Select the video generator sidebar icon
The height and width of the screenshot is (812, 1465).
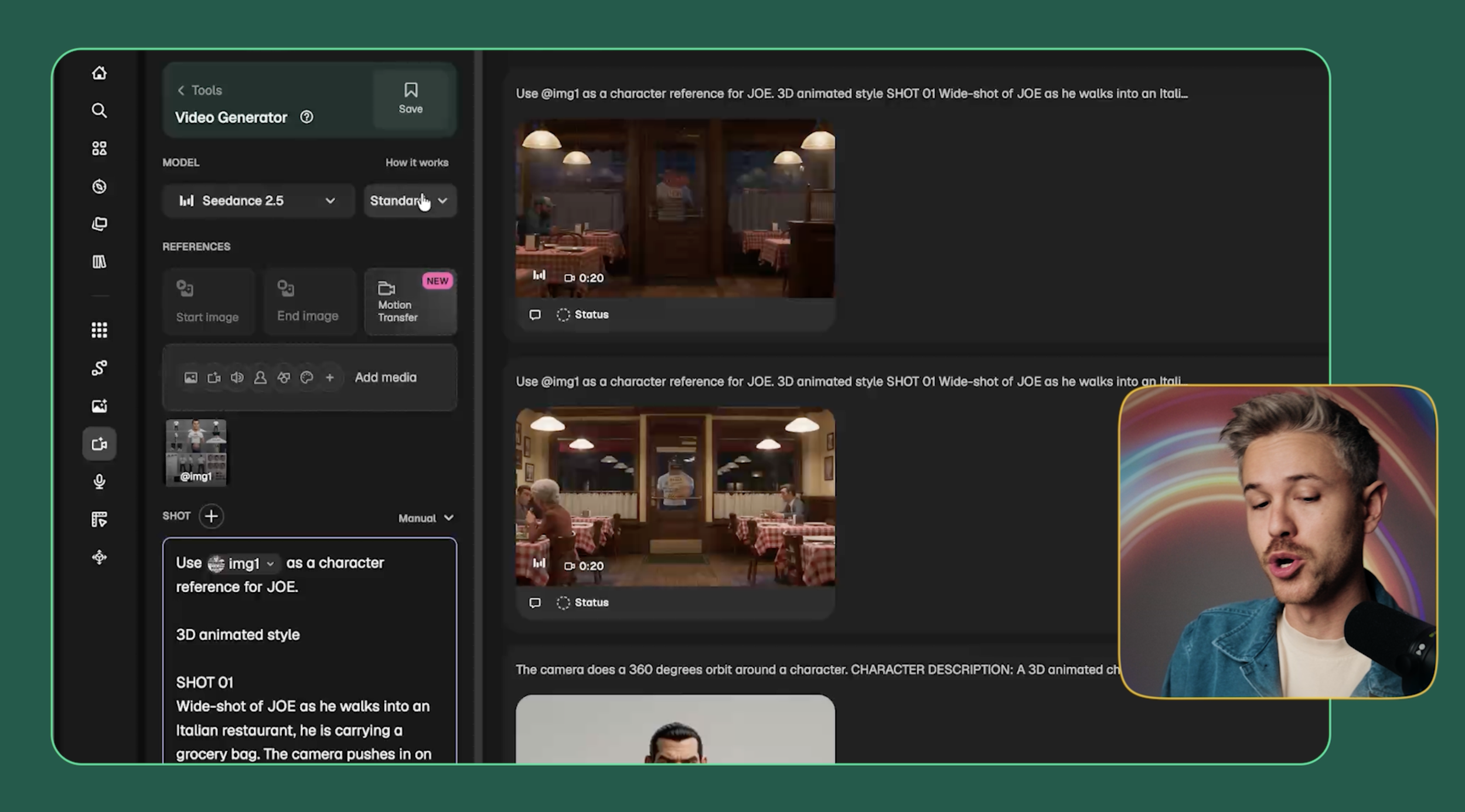(99, 443)
